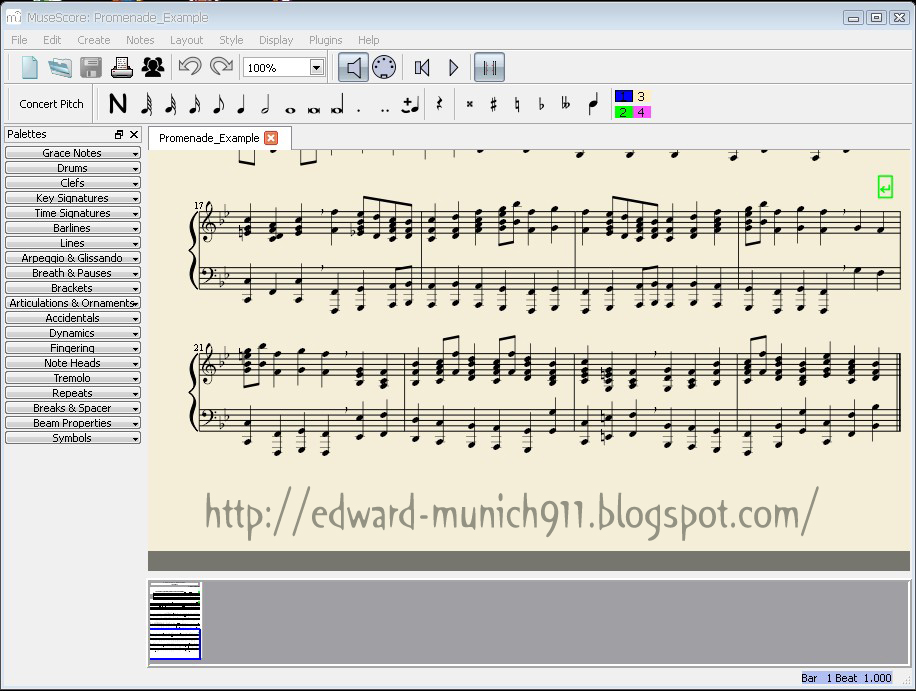Select double whole note duration
916x691 pixels.
[314, 109]
